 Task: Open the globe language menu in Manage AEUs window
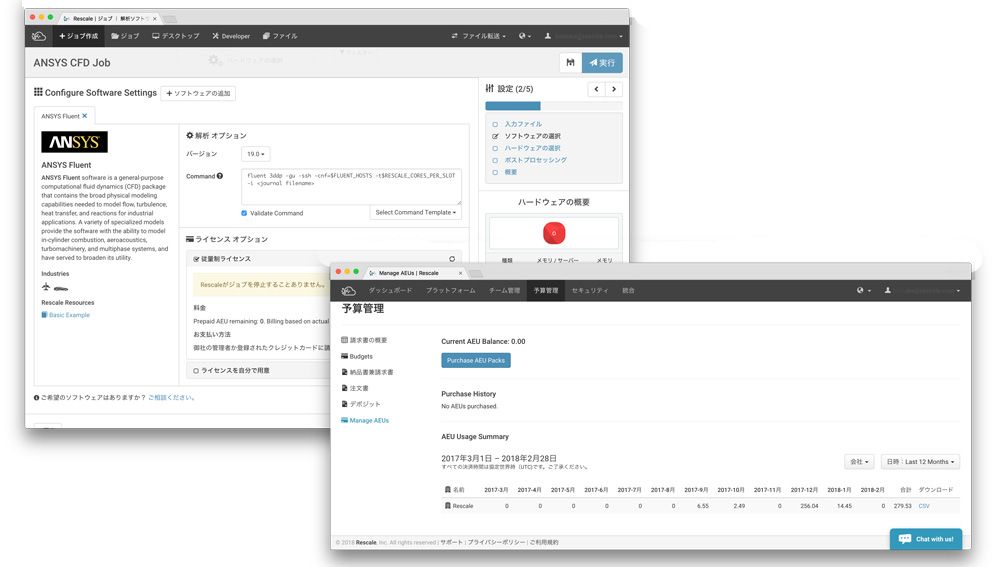863,291
